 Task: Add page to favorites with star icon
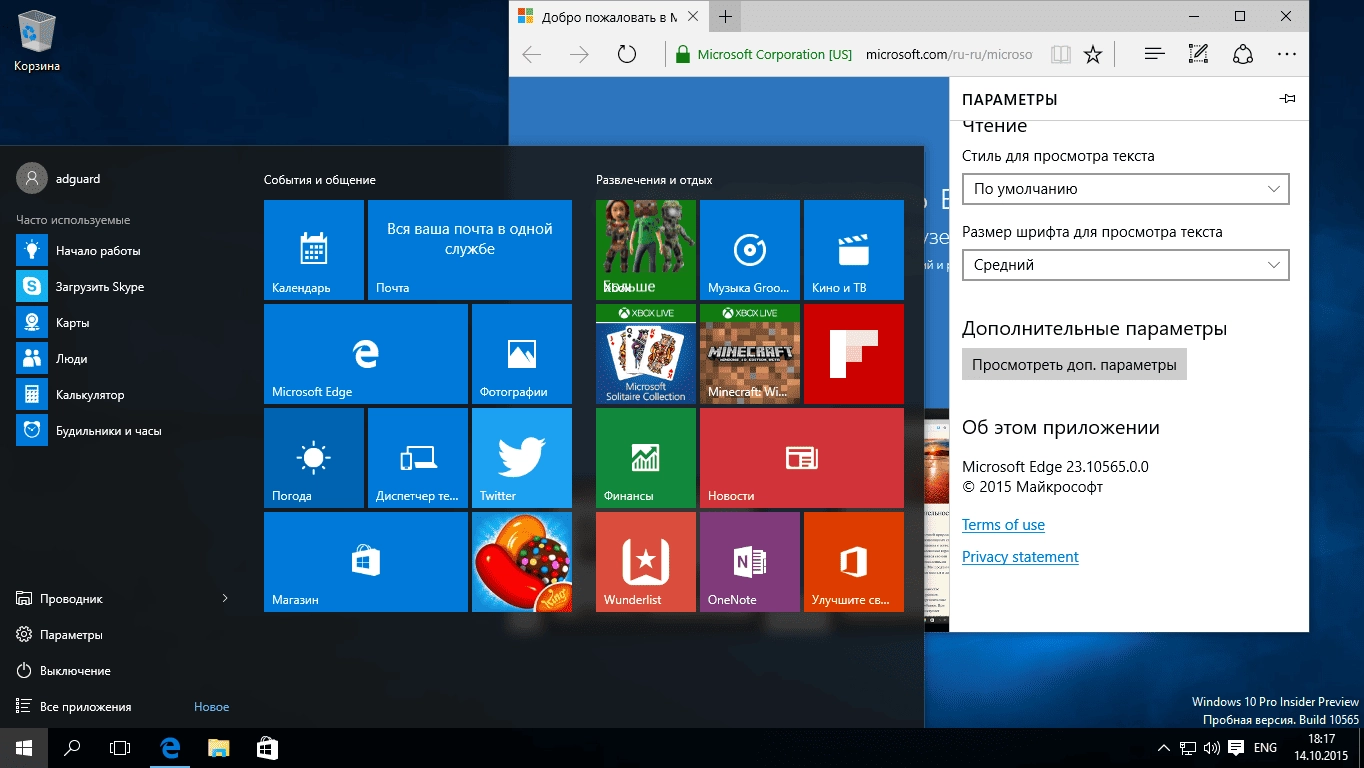[1093, 54]
